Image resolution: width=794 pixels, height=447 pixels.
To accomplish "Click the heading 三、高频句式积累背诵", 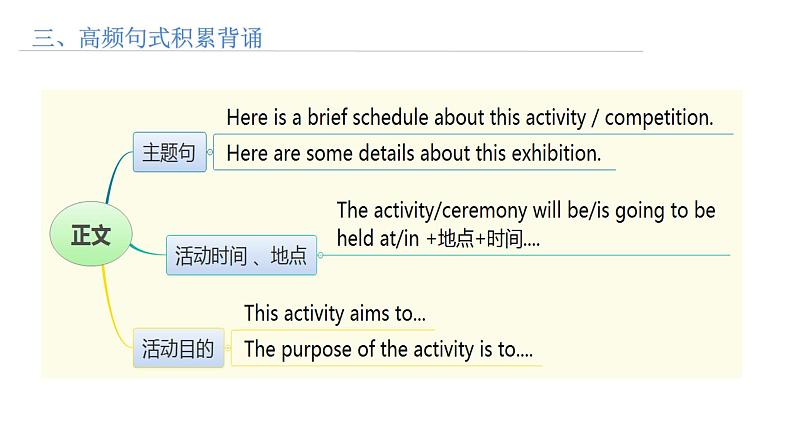I will pyautogui.click(x=147, y=38).
